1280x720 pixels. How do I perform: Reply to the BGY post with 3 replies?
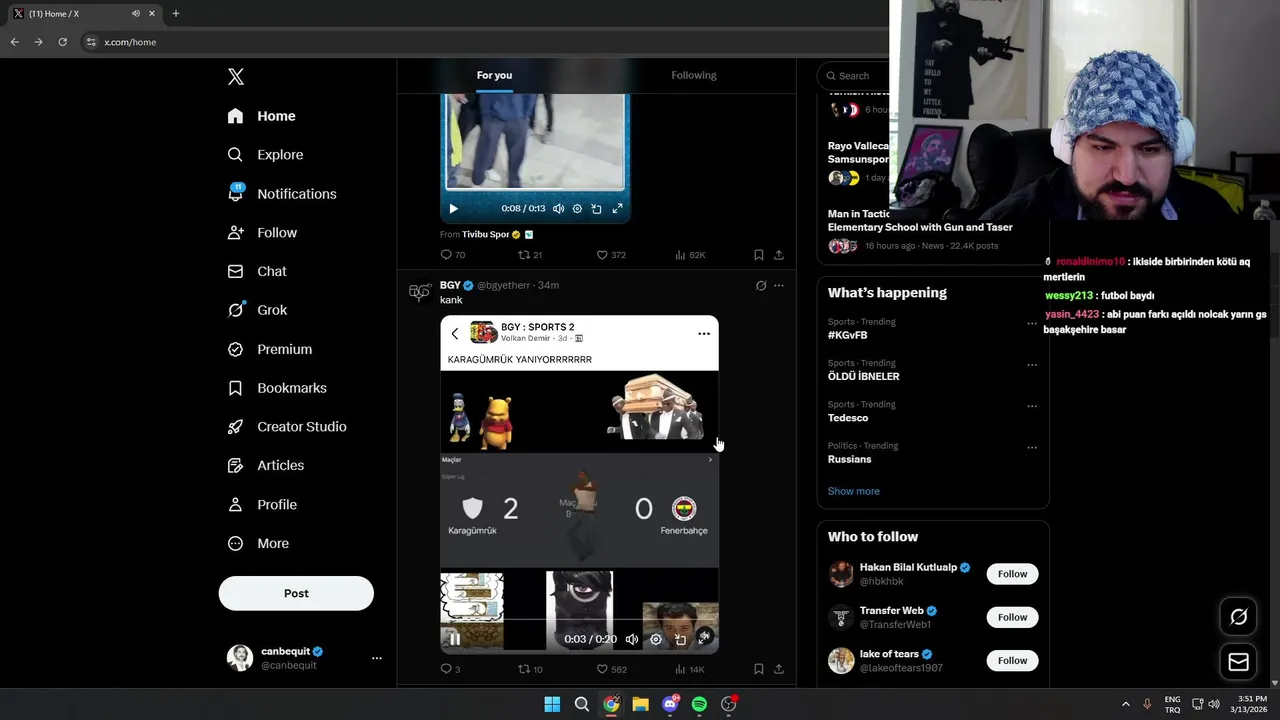450,669
